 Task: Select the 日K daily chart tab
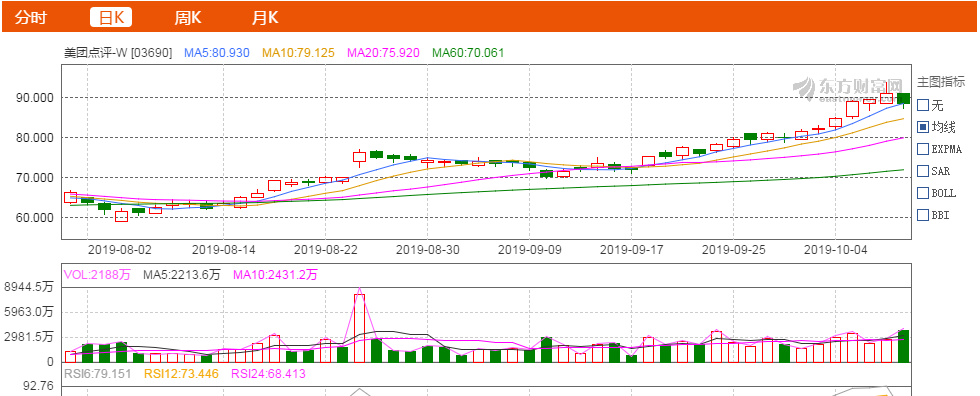click(x=111, y=17)
